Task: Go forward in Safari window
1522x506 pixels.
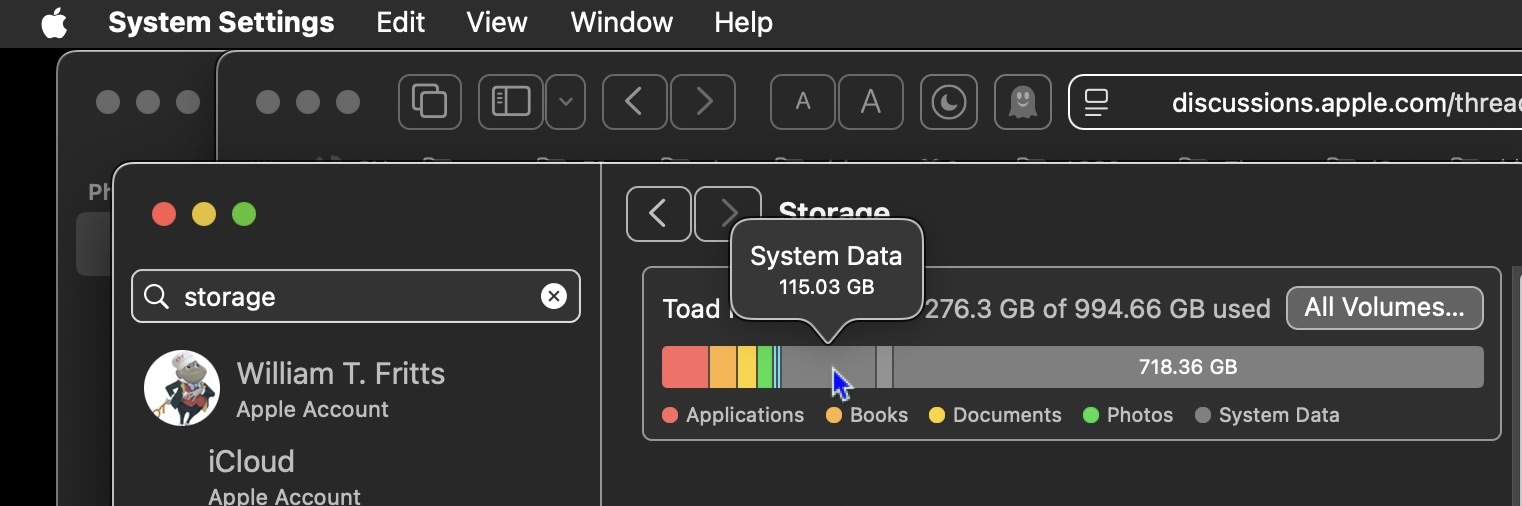Action: [703, 102]
